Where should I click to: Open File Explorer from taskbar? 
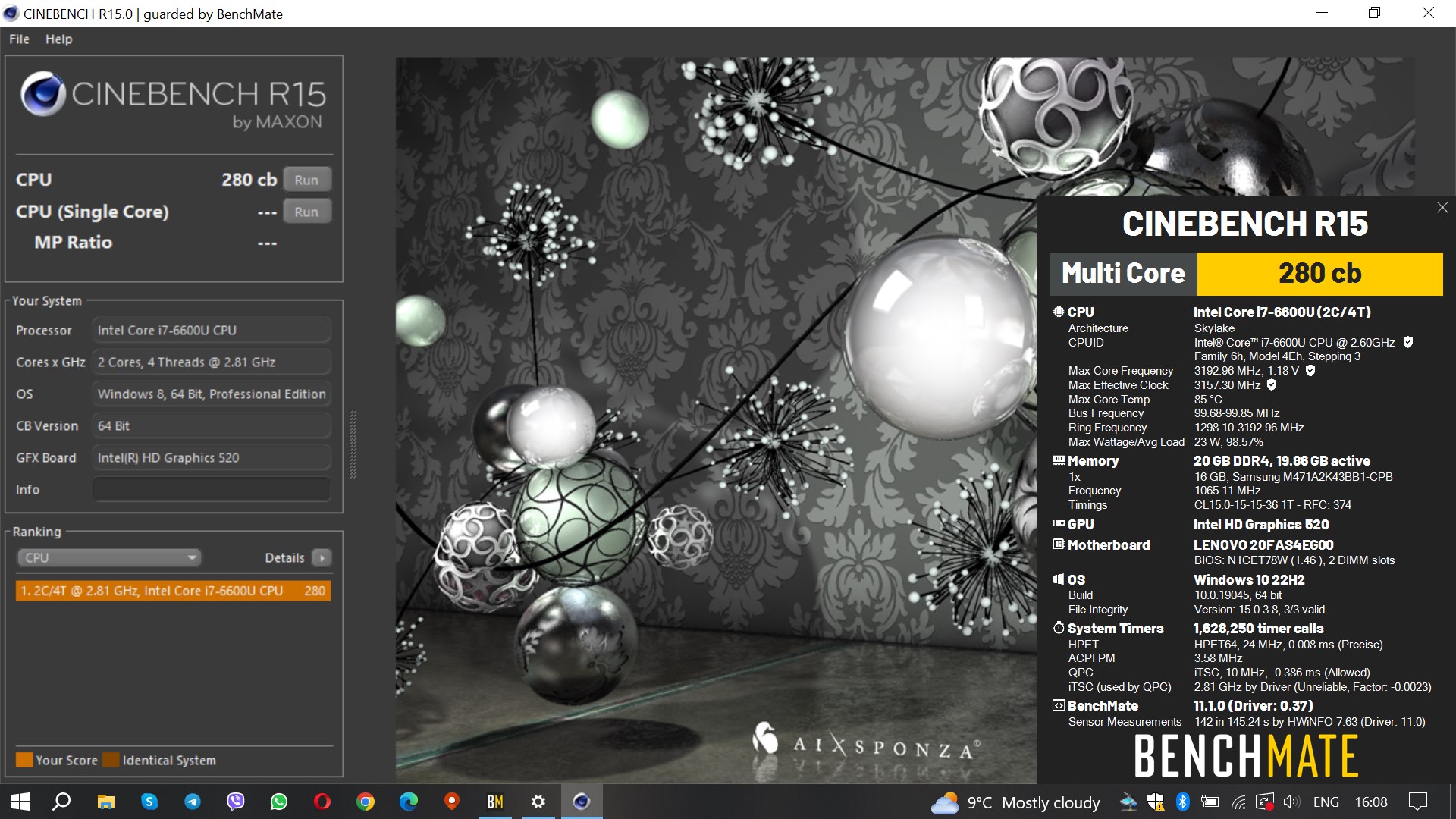pos(106,802)
